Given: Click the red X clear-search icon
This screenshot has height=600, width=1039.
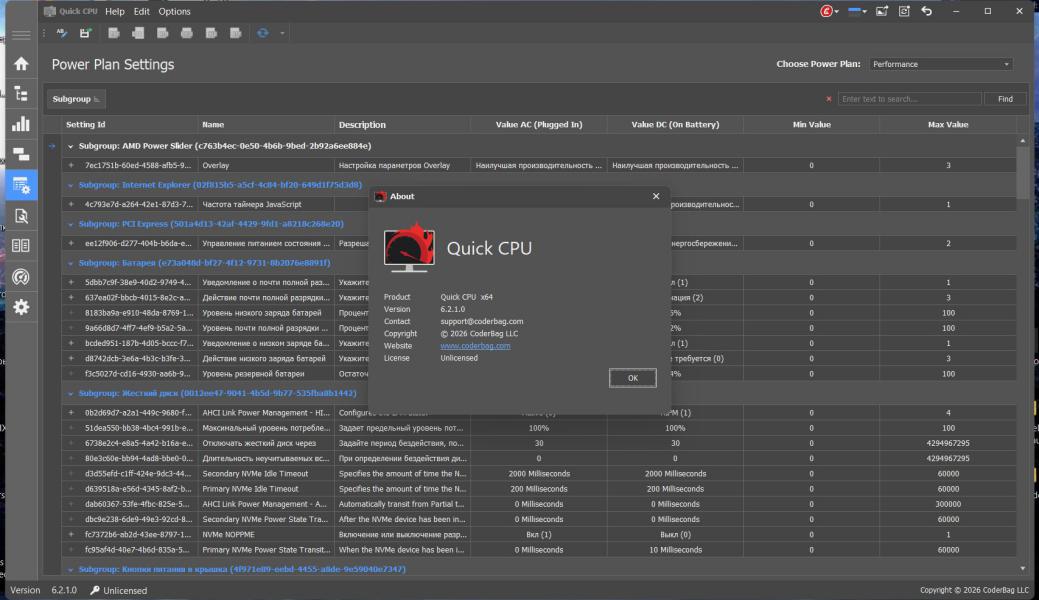Looking at the screenshot, I should point(828,99).
